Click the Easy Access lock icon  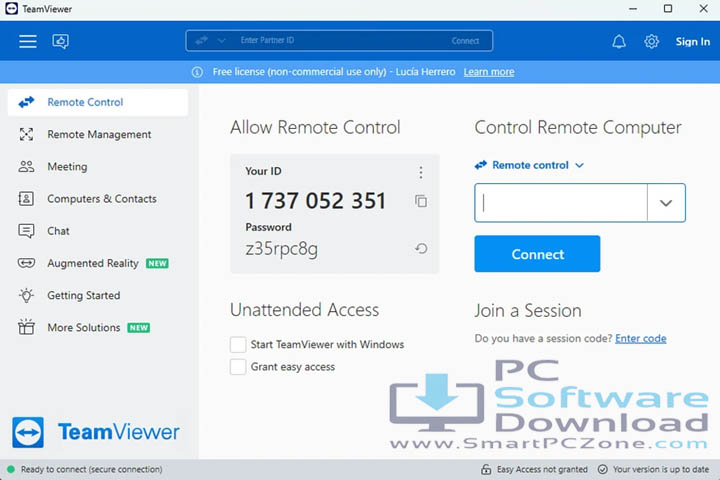coord(486,469)
